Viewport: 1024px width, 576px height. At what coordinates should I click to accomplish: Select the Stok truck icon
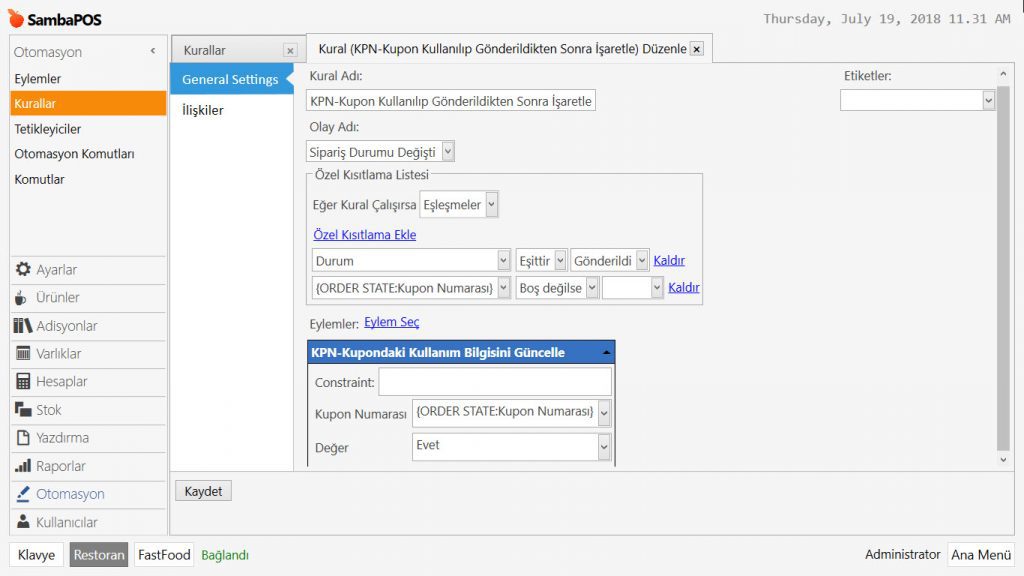pos(23,410)
